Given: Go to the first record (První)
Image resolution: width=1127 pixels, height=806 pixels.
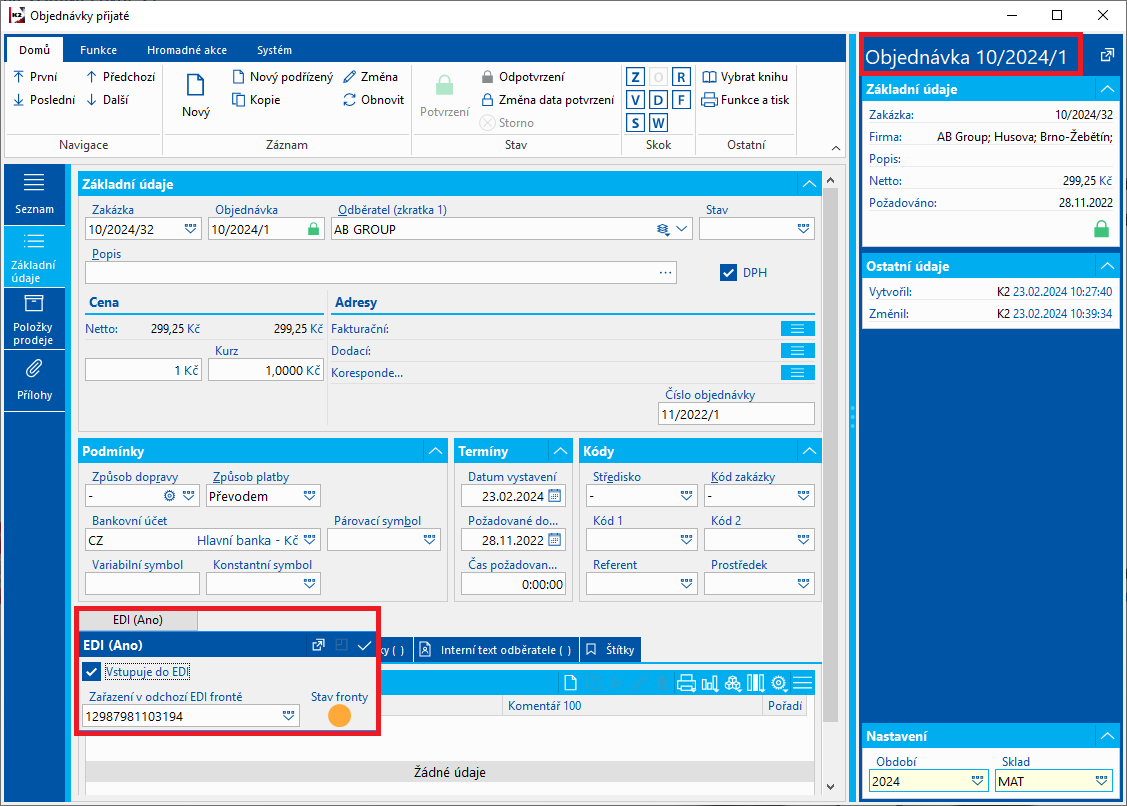Looking at the screenshot, I should click(x=35, y=77).
